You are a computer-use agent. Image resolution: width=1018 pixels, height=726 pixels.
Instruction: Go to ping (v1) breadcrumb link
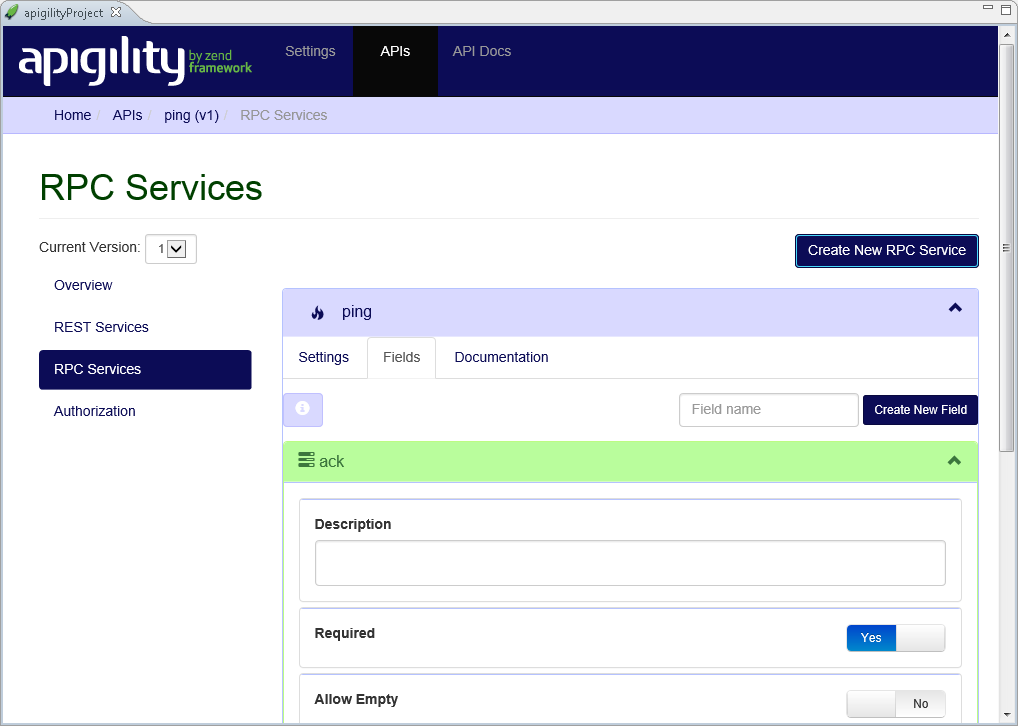coord(192,115)
